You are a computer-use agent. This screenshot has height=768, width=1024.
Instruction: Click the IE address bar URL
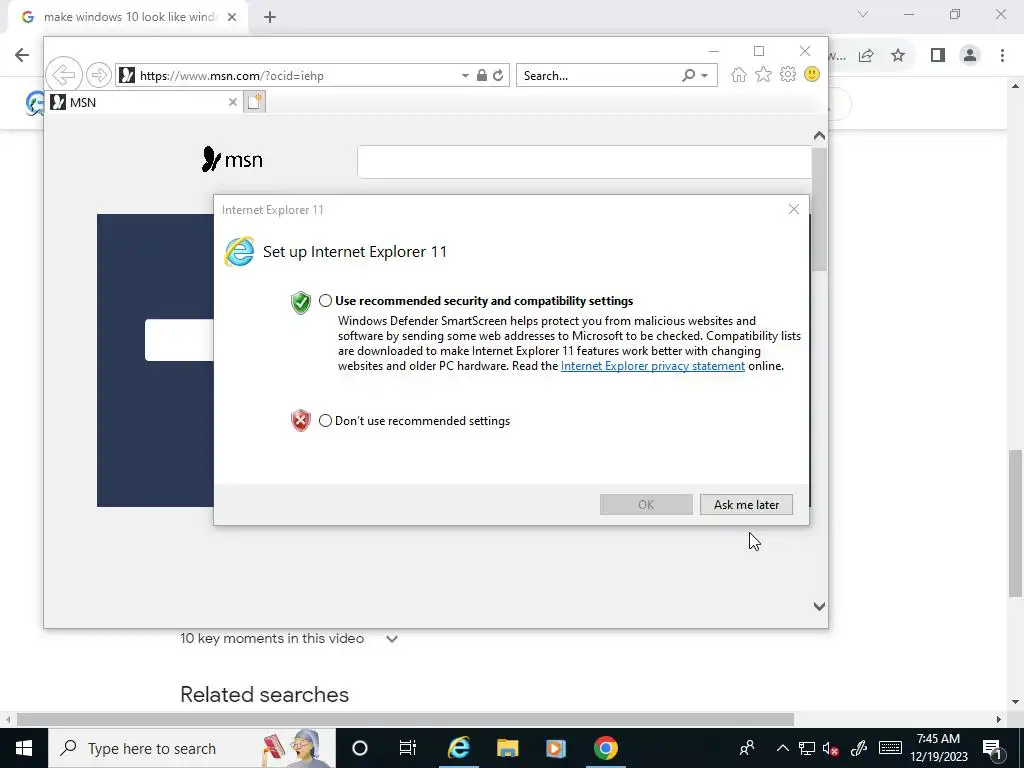[232, 76]
